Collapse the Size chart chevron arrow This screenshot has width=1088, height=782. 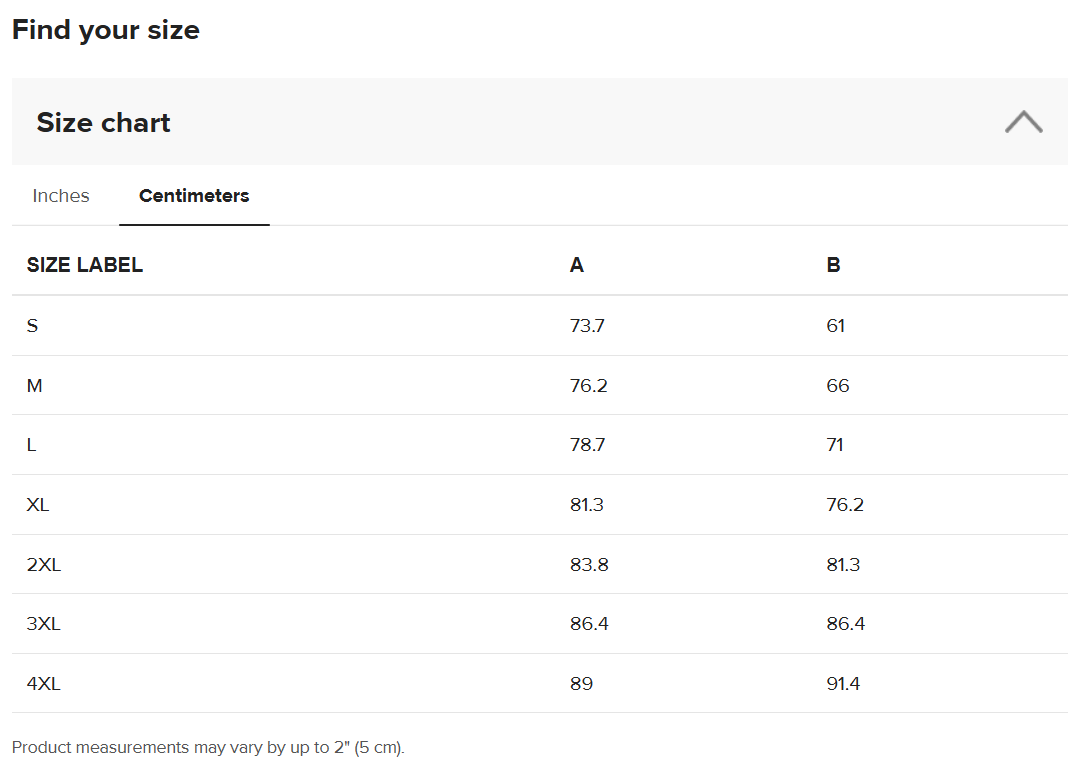click(x=1023, y=122)
